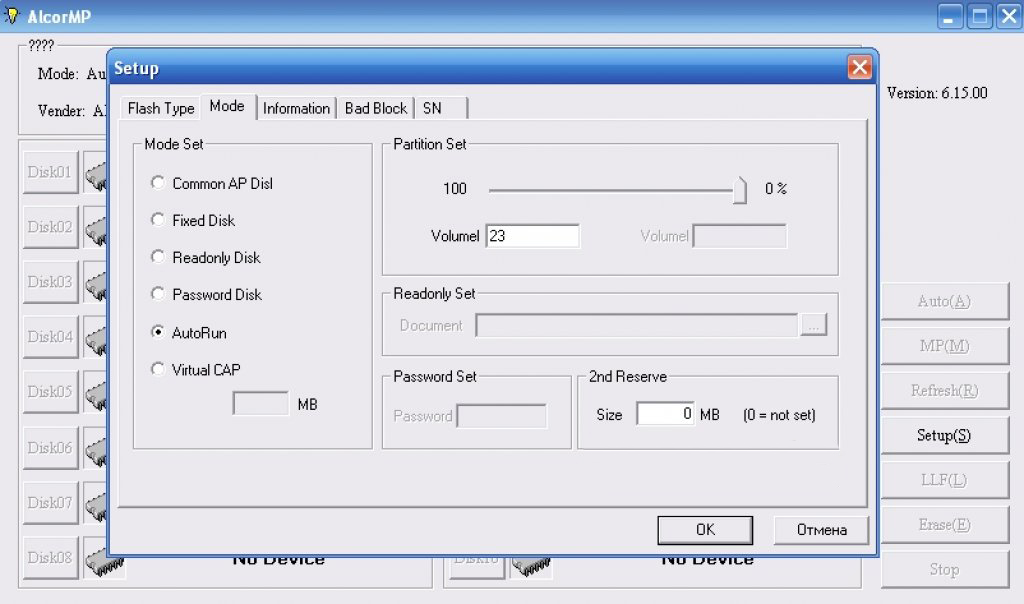Click the Disk02 slot button

pos(50,227)
